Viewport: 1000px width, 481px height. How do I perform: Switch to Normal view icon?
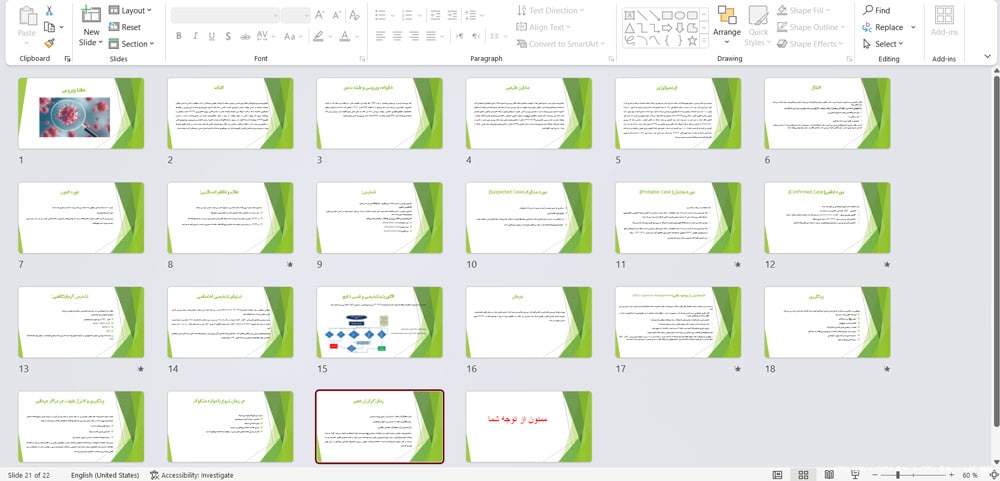(777, 475)
